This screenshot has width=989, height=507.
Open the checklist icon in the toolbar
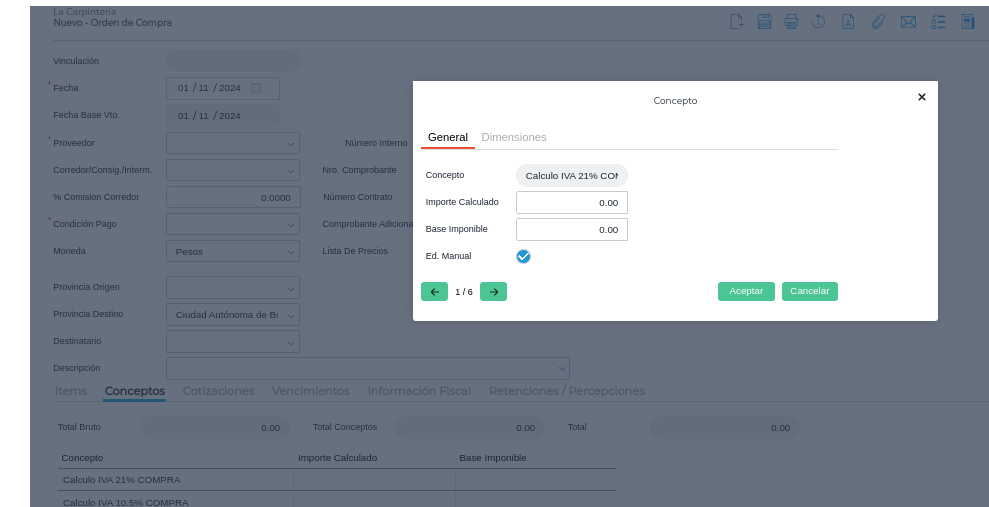point(938,22)
